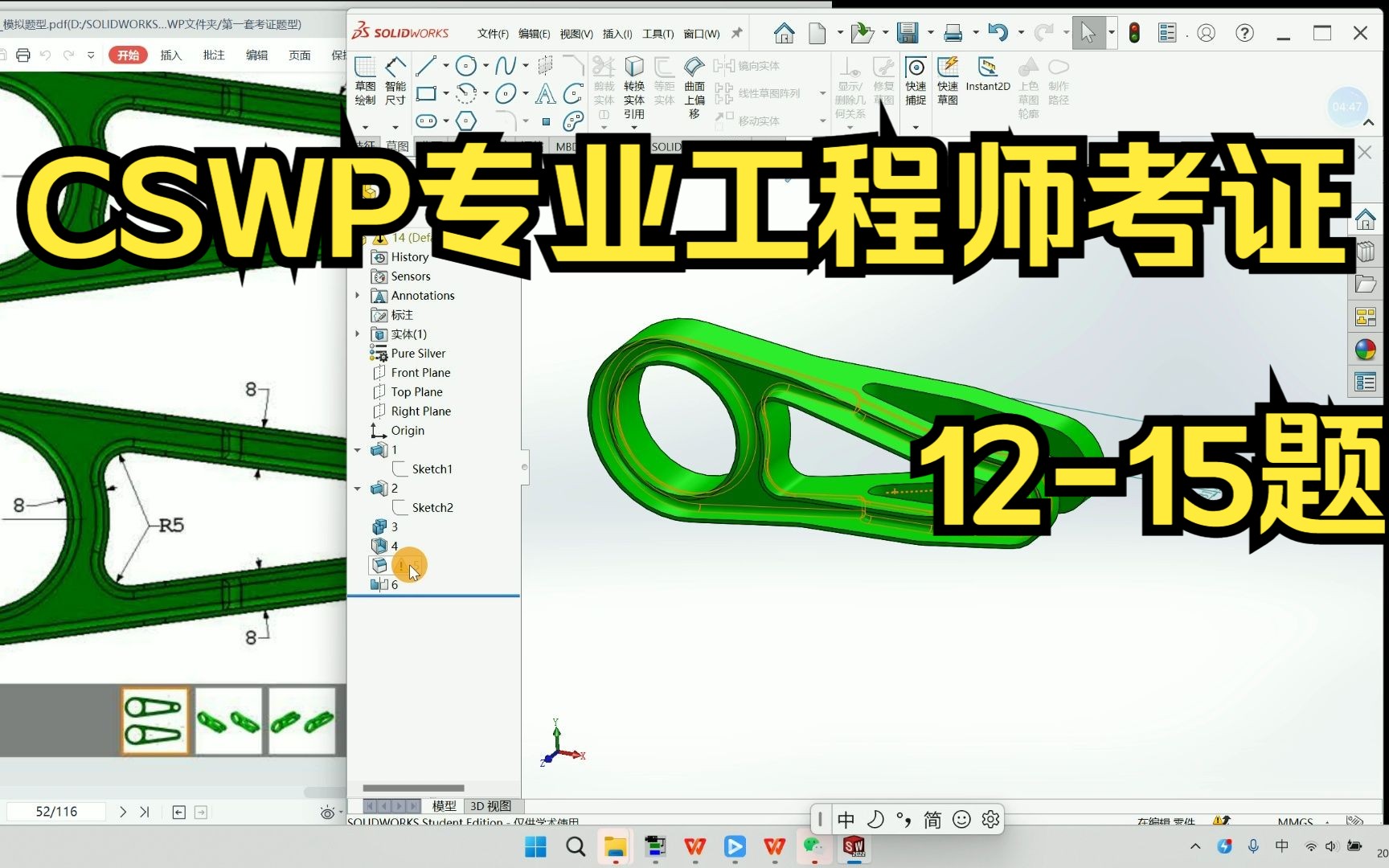This screenshot has height=868, width=1389.
Task: Collapse the CommandManager ribbon chevron
Action: click(1368, 123)
